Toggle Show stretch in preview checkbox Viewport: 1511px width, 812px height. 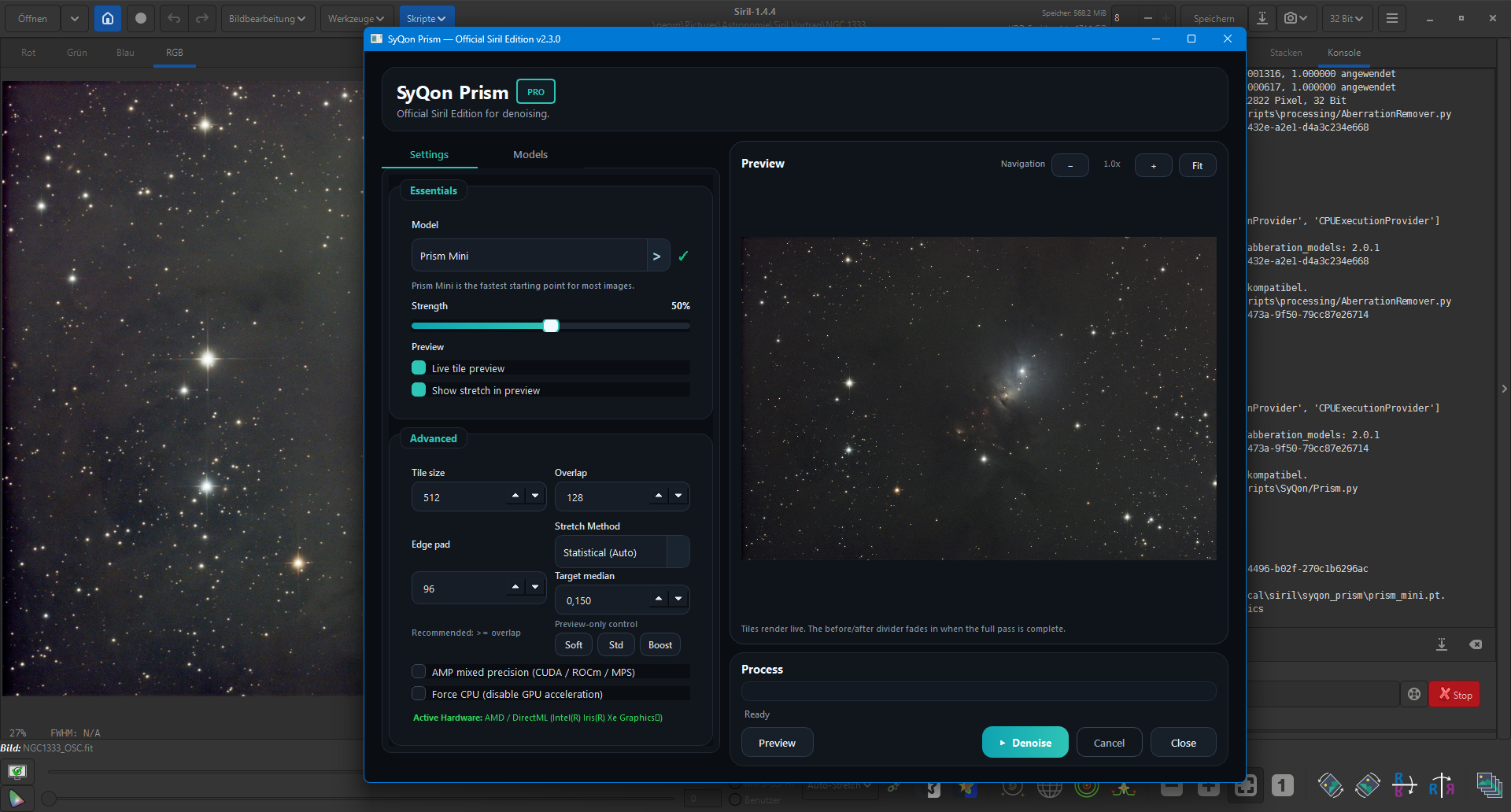click(x=419, y=389)
